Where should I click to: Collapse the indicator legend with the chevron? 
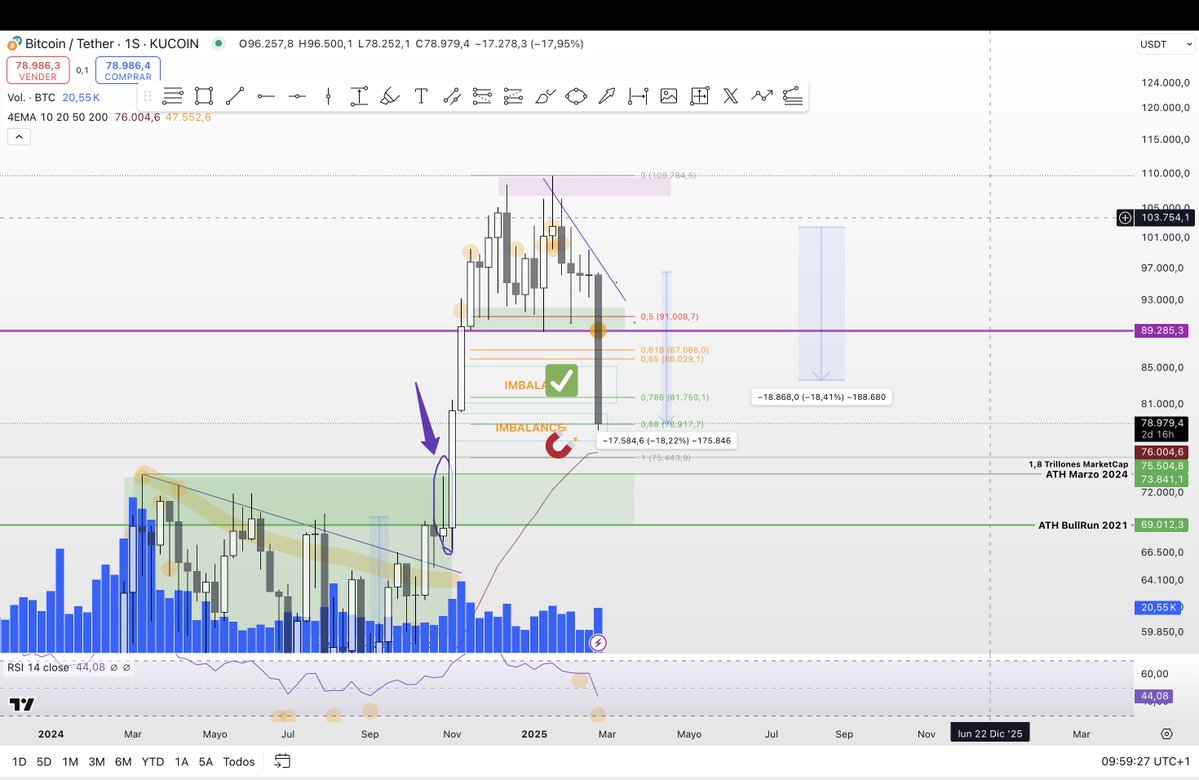(x=19, y=137)
